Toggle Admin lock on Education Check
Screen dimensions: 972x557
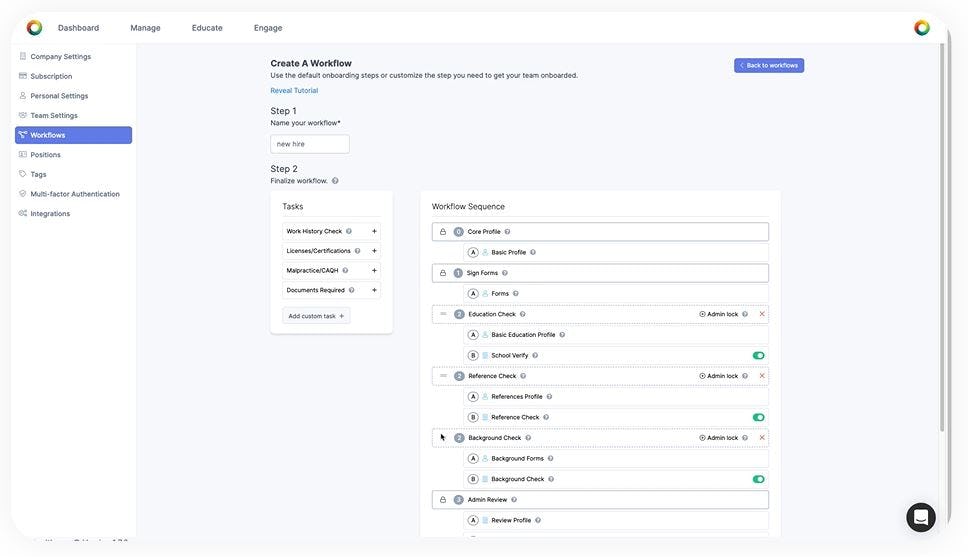coord(719,314)
